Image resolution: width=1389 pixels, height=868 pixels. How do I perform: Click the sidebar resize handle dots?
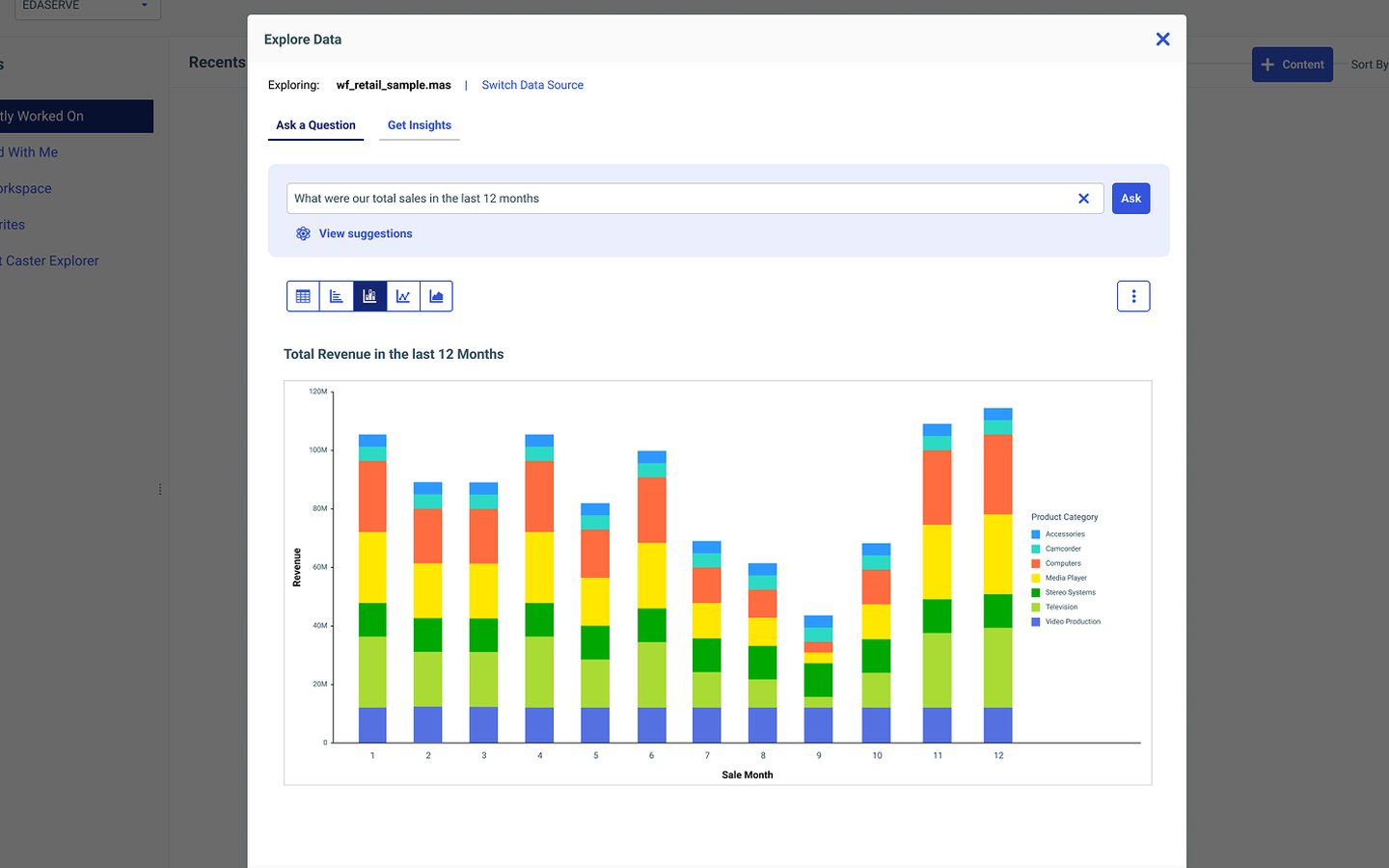click(160, 490)
